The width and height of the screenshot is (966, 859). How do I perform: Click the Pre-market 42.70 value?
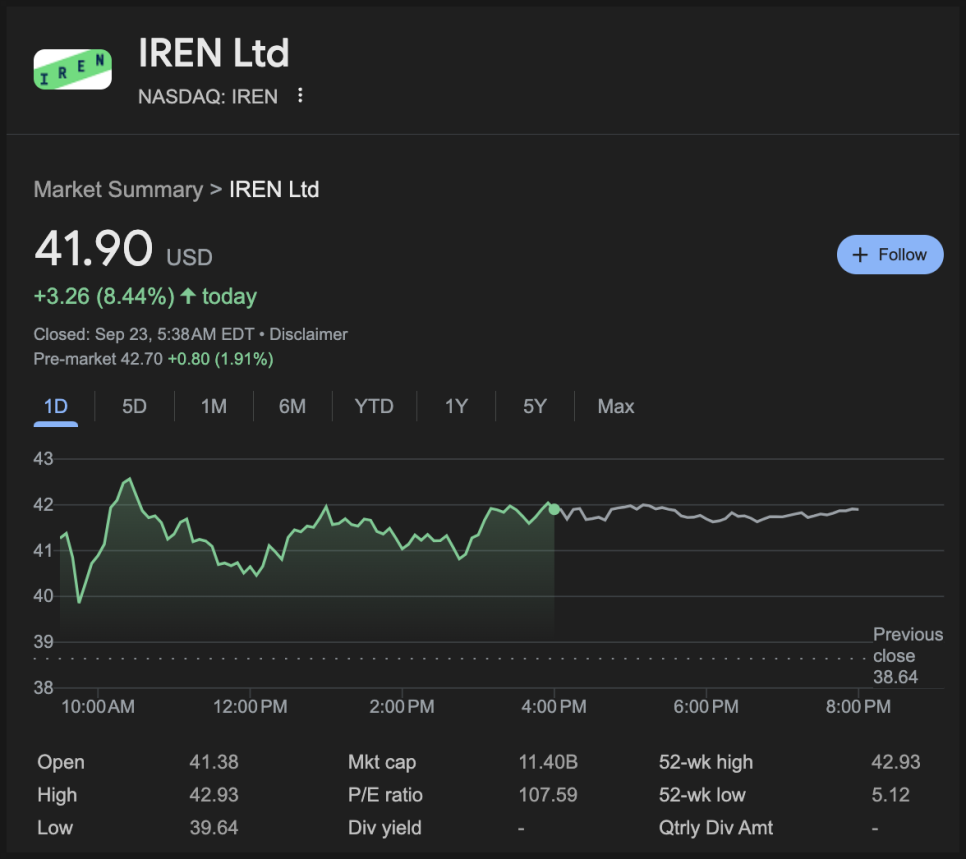[98, 359]
